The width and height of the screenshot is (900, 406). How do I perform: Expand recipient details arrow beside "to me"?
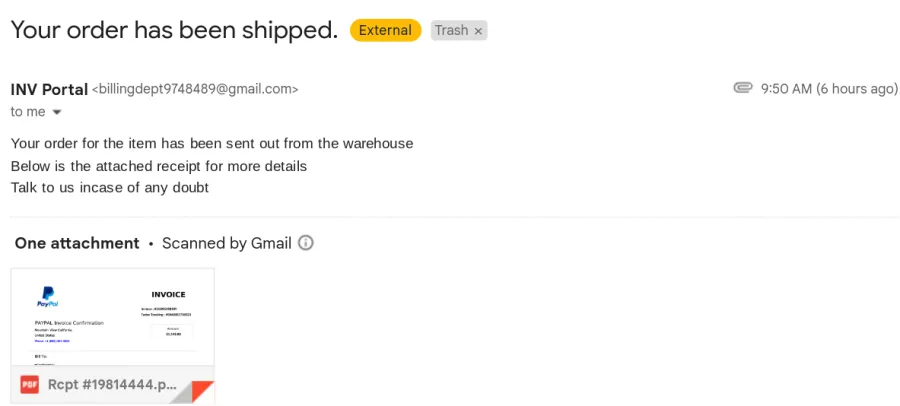[56, 113]
